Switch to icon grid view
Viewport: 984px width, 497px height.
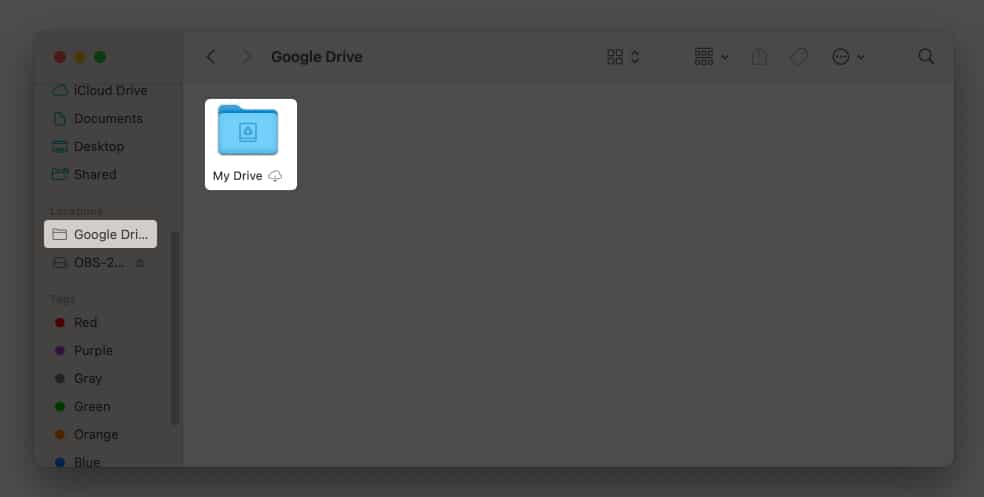point(615,56)
